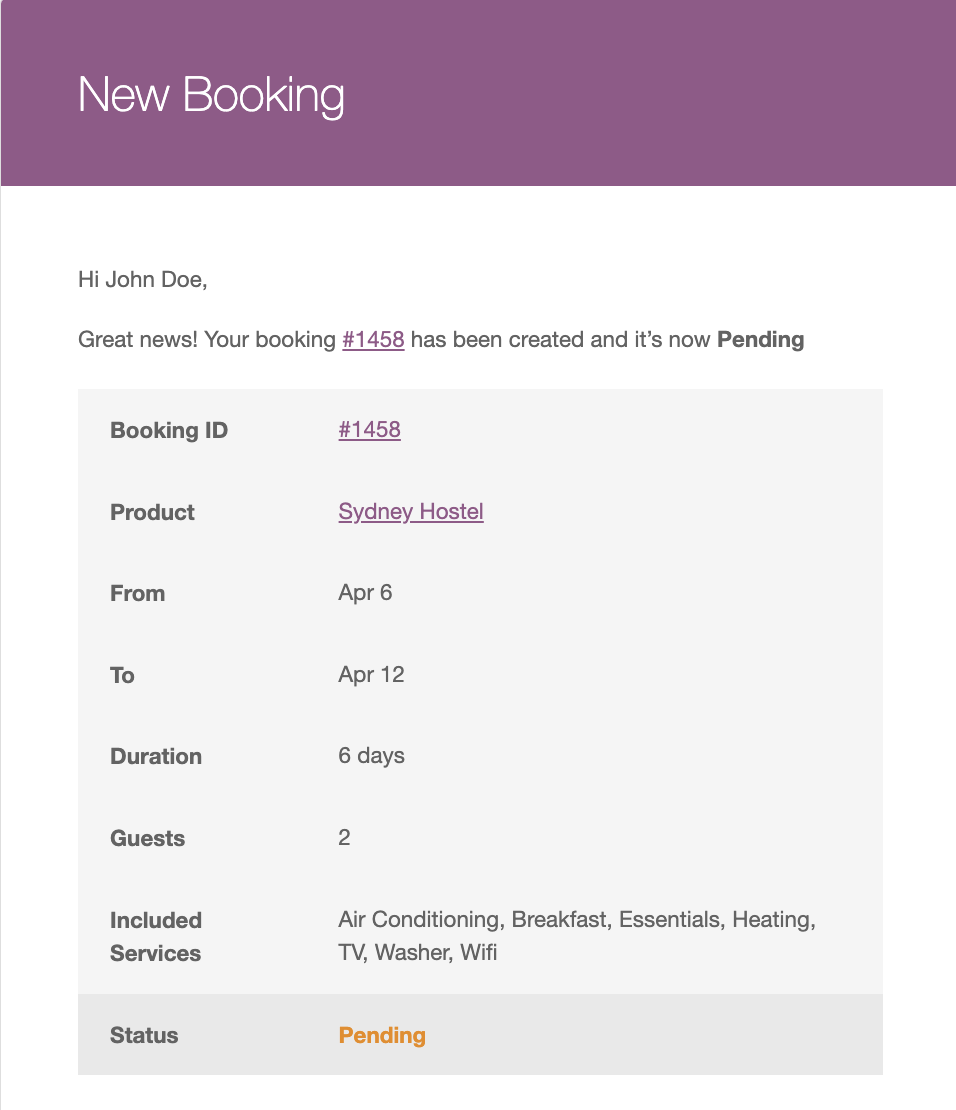Click the From row label
The width and height of the screenshot is (956, 1110).
137,594
